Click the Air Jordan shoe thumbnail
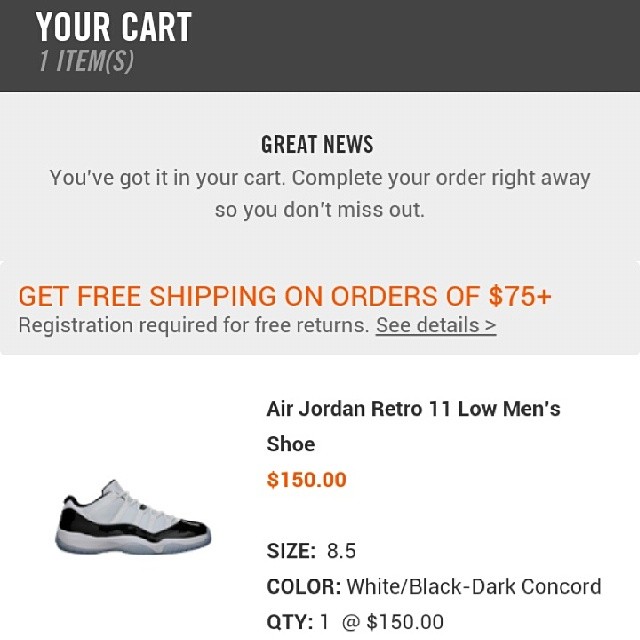Viewport: 640px width, 640px height. 133,517
